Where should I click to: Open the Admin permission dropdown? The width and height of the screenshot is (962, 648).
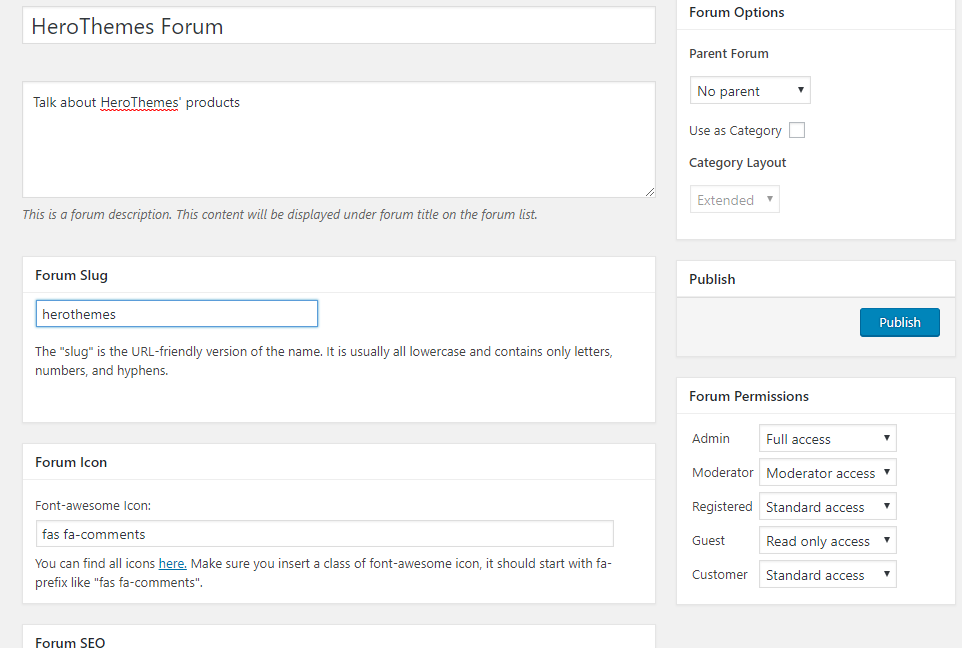[828, 438]
